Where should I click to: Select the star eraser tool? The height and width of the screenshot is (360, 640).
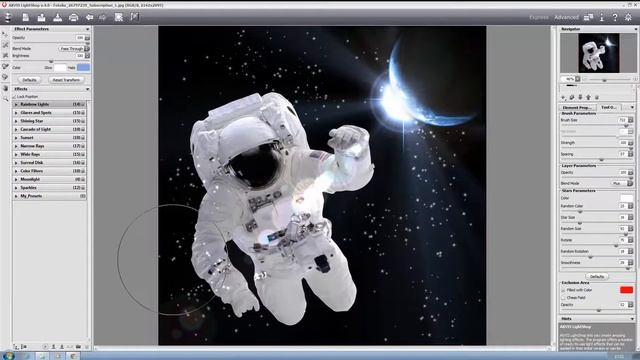pos(5,56)
